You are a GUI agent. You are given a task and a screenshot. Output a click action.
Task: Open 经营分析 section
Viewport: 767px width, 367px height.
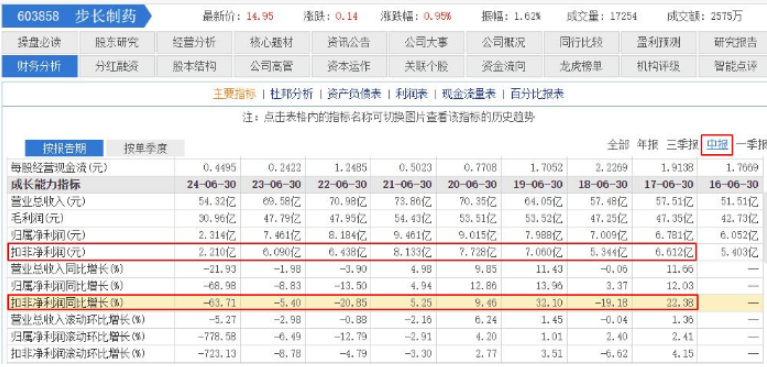click(x=194, y=43)
